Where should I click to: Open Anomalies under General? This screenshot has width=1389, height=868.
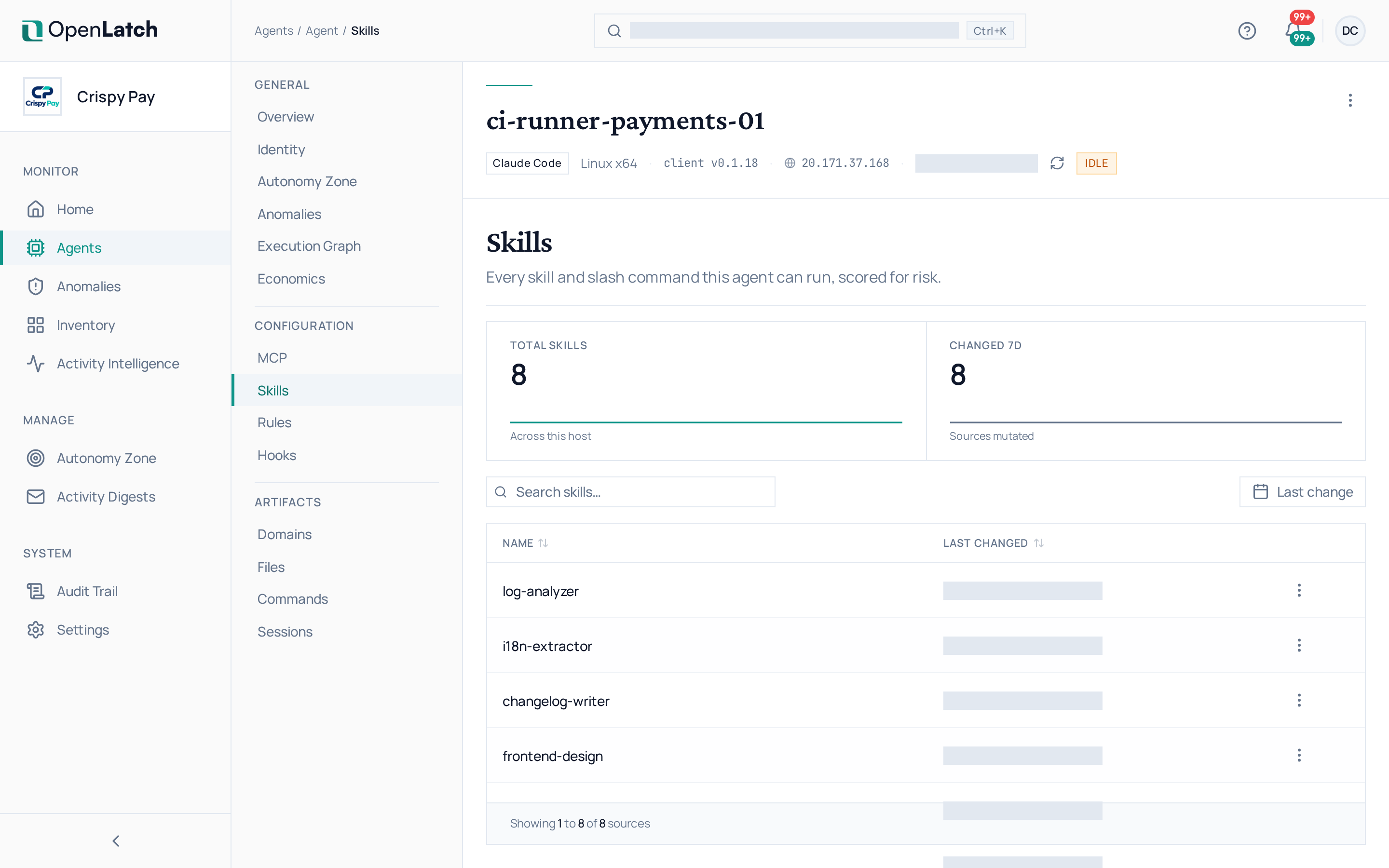(289, 214)
